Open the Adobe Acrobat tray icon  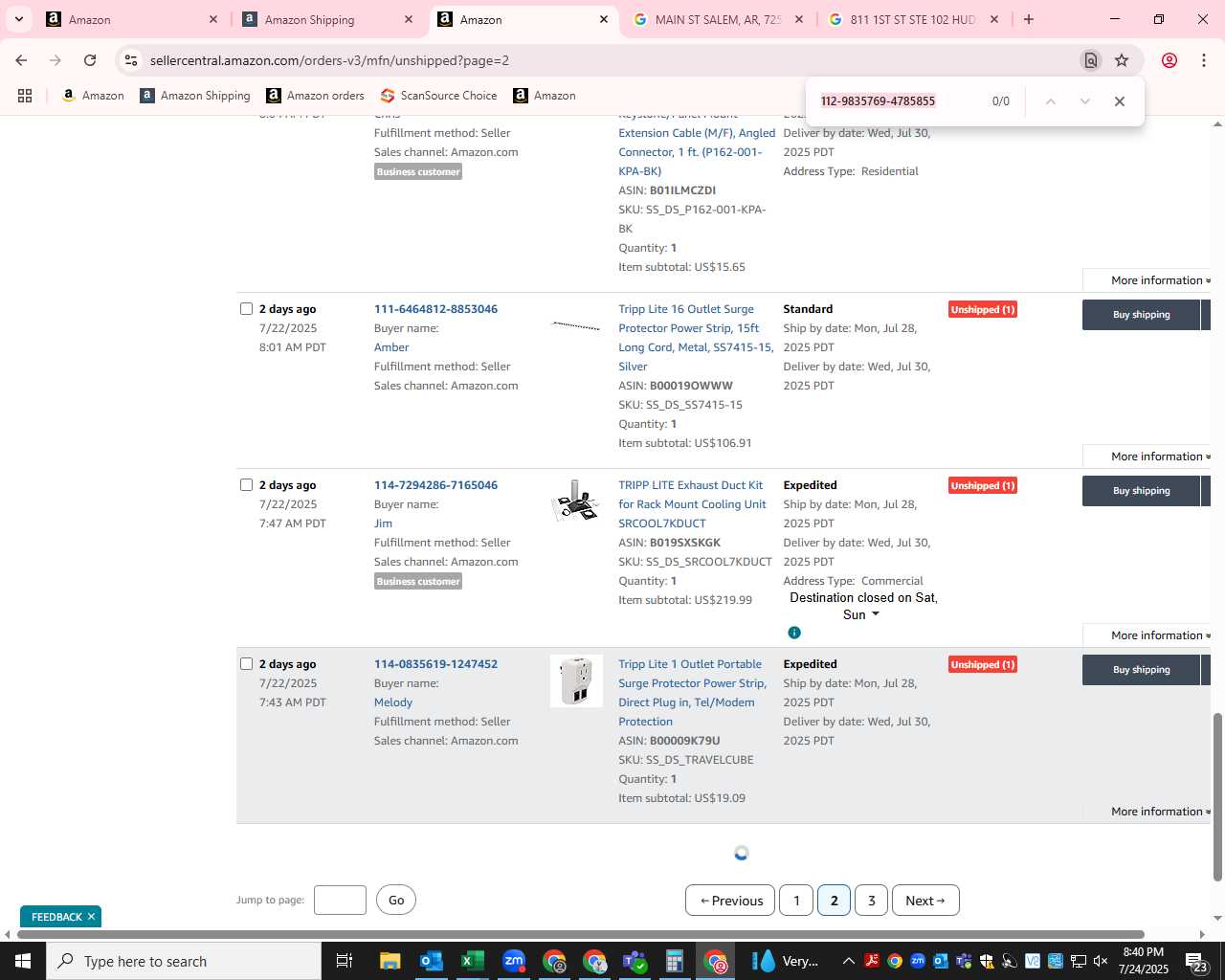[872, 961]
